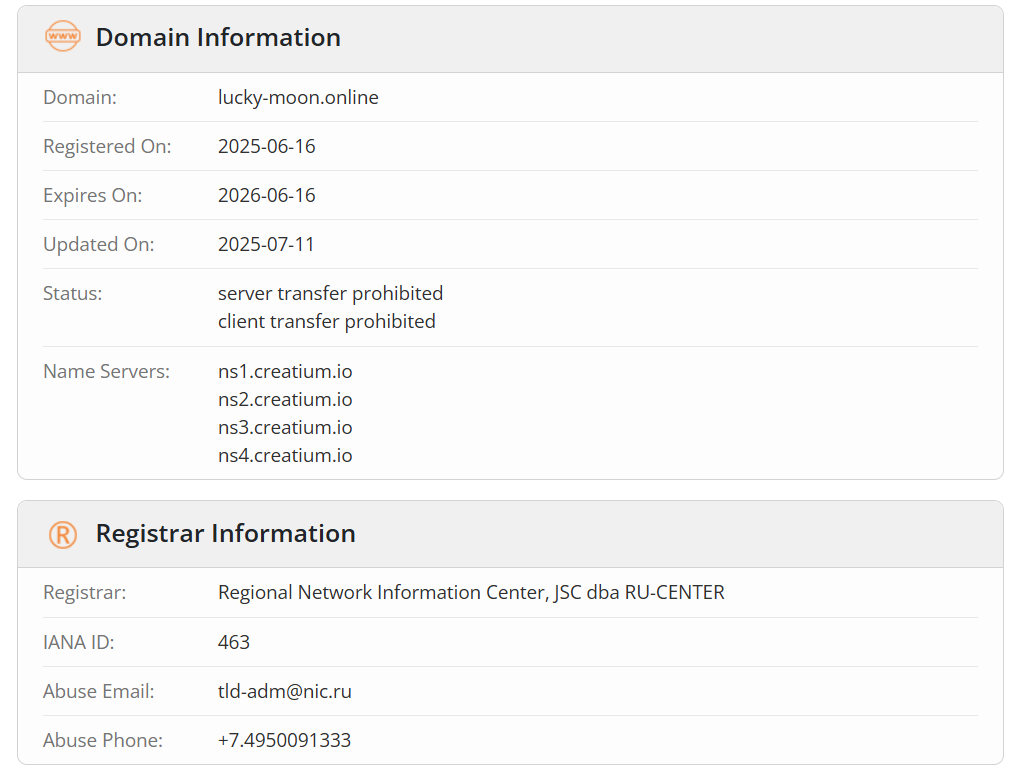Click the orange registrar R icon
The width and height of the screenshot is (1012, 780).
tap(63, 535)
